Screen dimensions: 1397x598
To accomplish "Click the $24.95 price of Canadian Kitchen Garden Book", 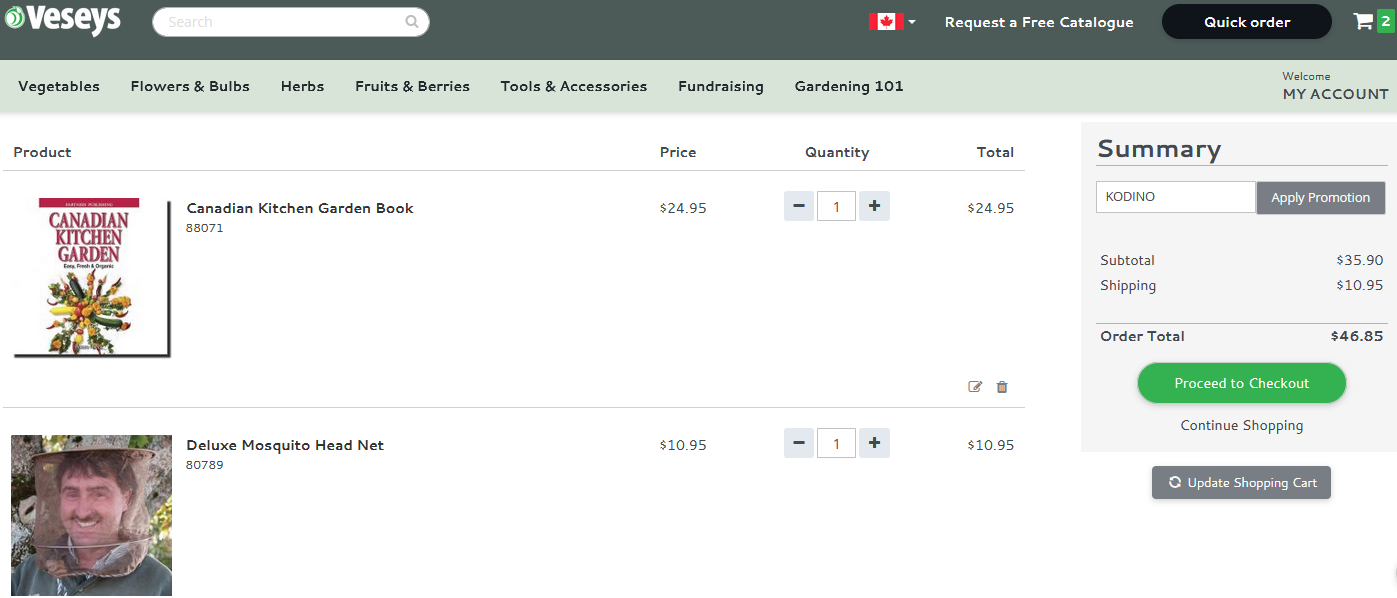I will click(683, 208).
